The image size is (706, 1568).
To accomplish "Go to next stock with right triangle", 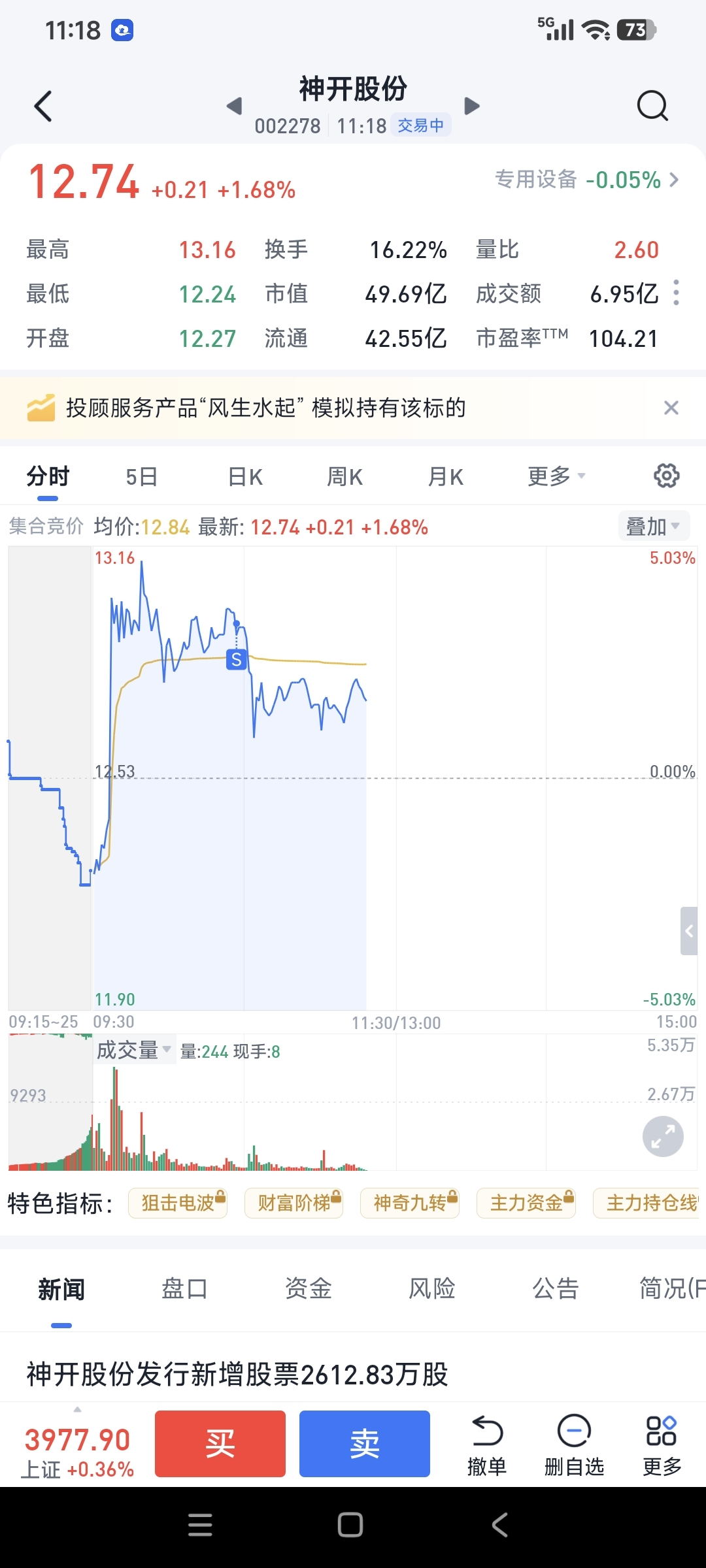I will 471,106.
